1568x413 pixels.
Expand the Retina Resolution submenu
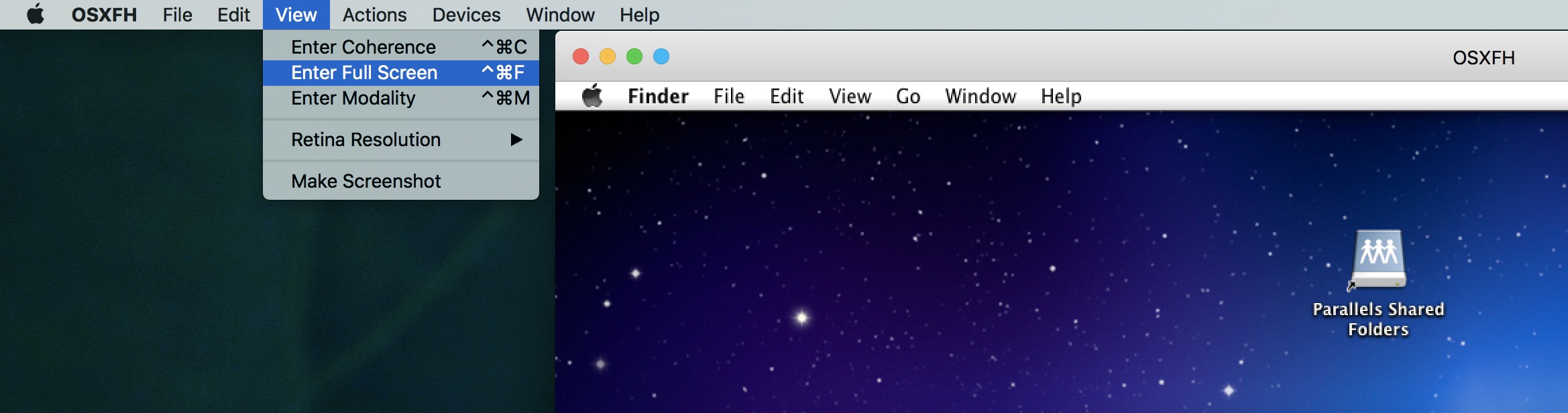401,139
